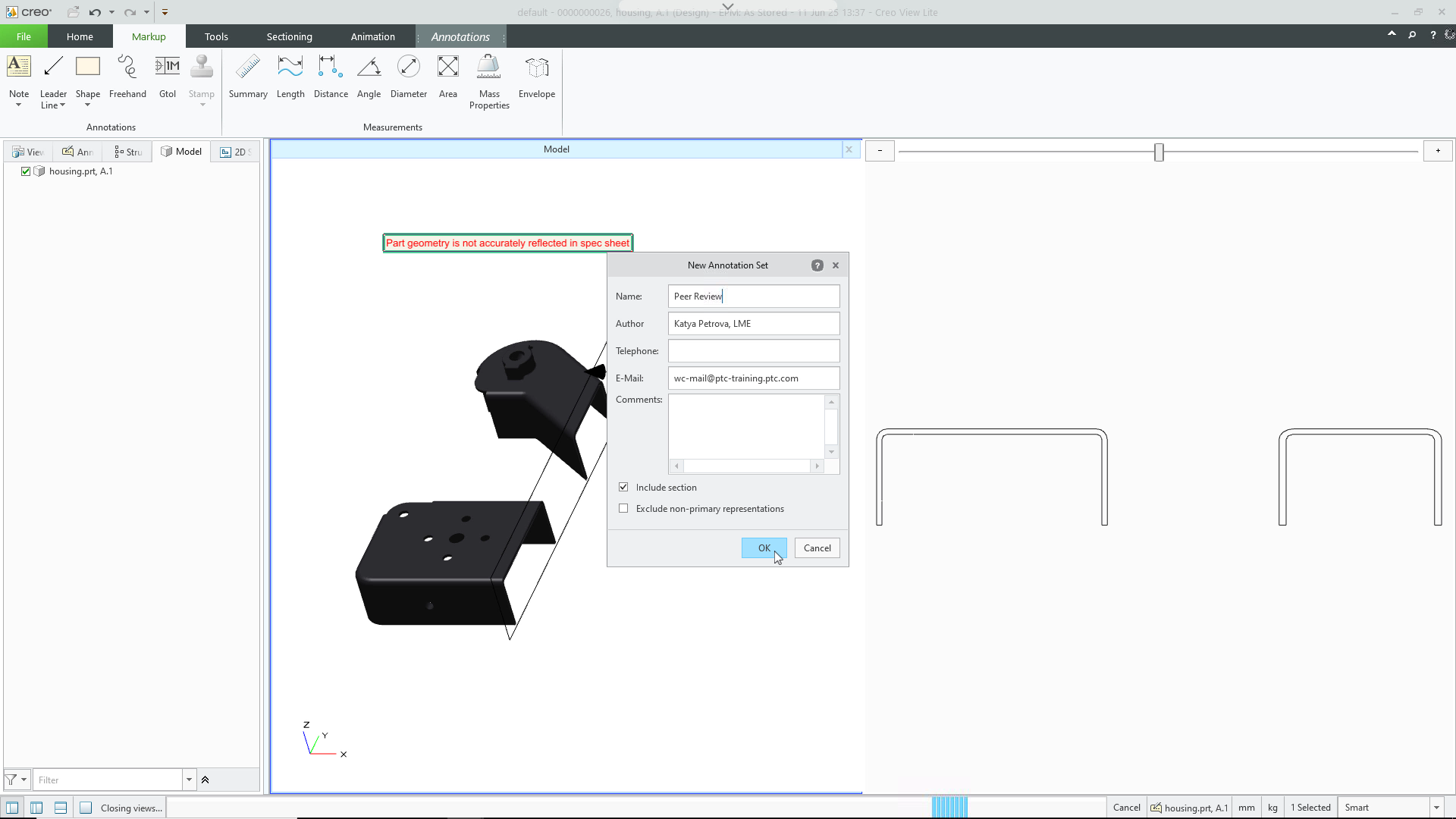This screenshot has width=1456, height=819.
Task: Open the Mass Properties tool
Action: pos(489,82)
